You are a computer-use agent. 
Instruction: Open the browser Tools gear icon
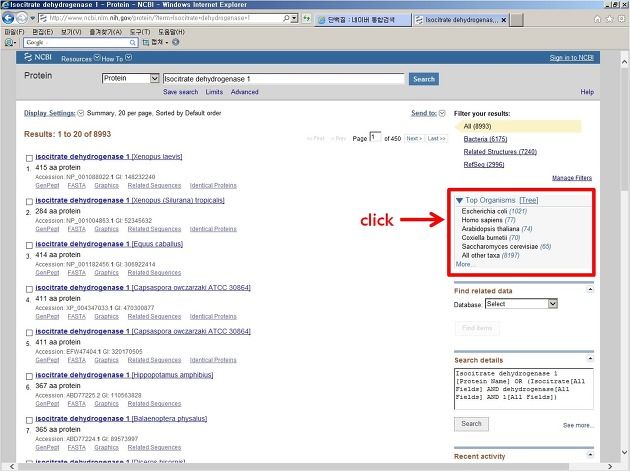point(622,19)
